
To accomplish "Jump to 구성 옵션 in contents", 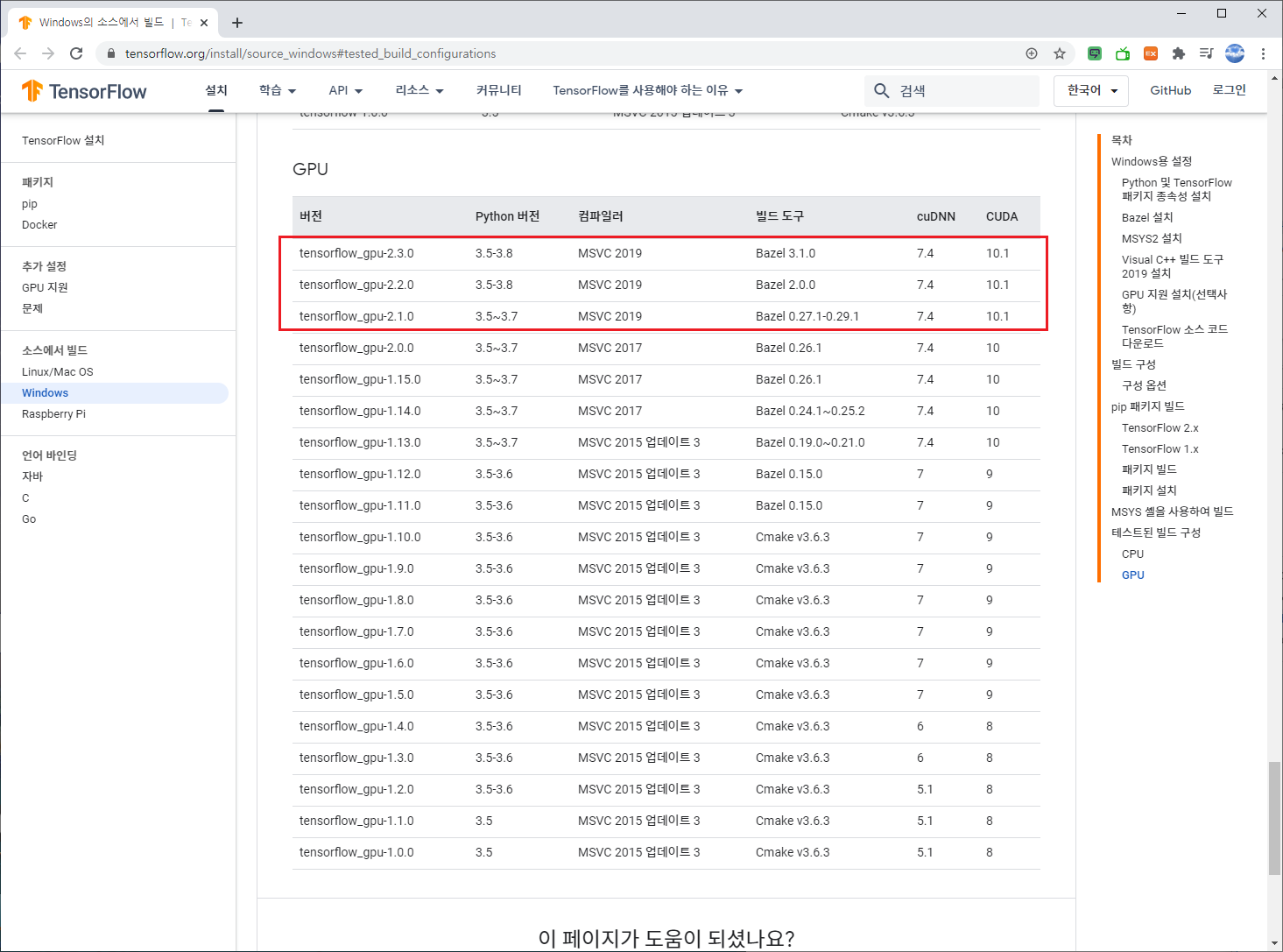I will click(x=1144, y=385).
